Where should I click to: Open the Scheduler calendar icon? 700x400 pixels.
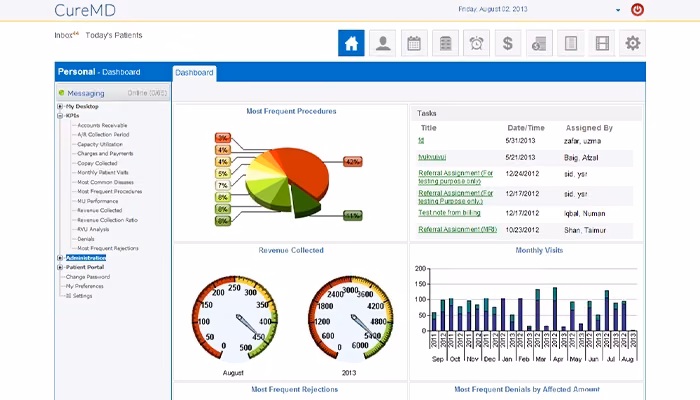coord(414,43)
